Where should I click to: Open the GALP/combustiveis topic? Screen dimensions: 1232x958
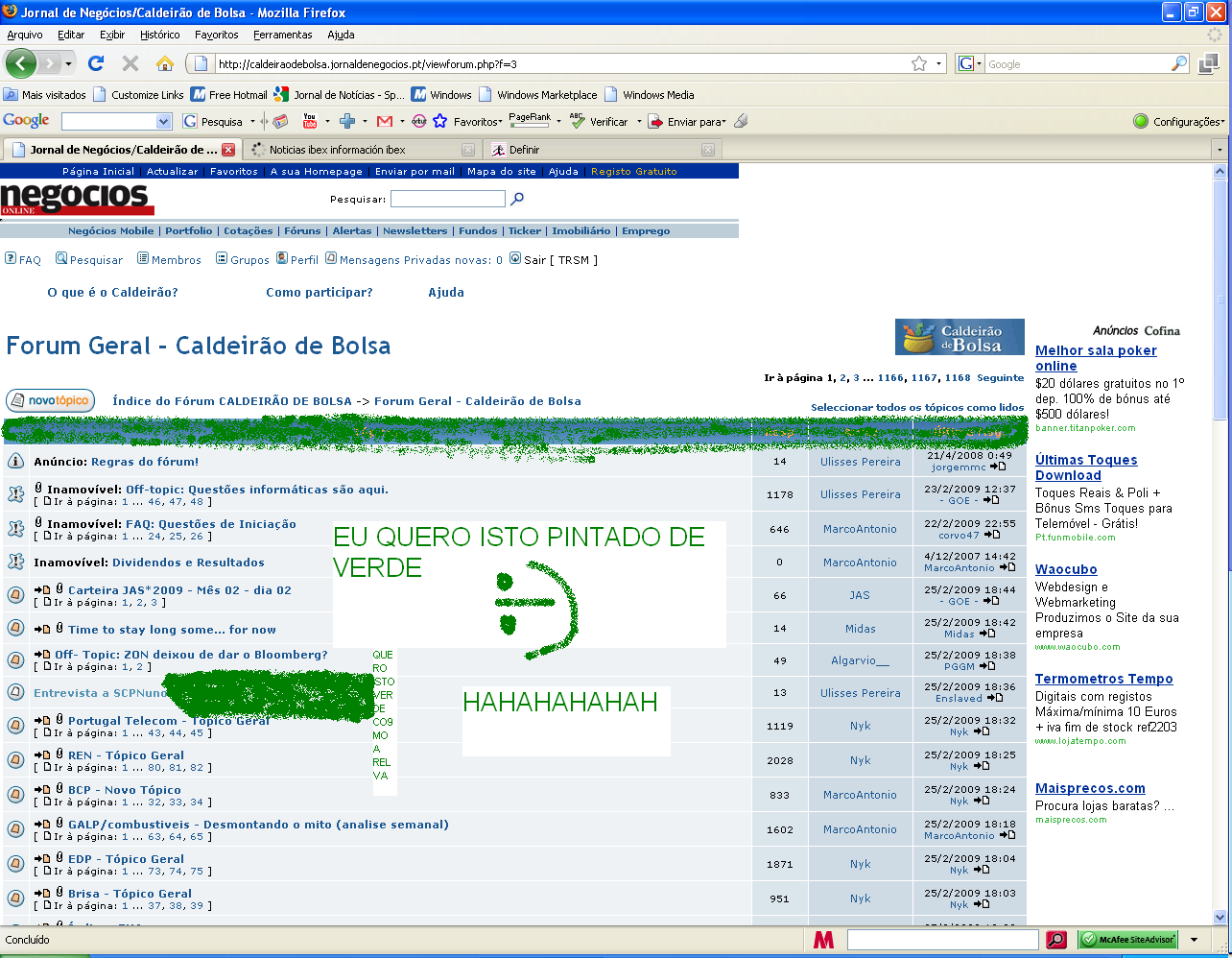258,825
